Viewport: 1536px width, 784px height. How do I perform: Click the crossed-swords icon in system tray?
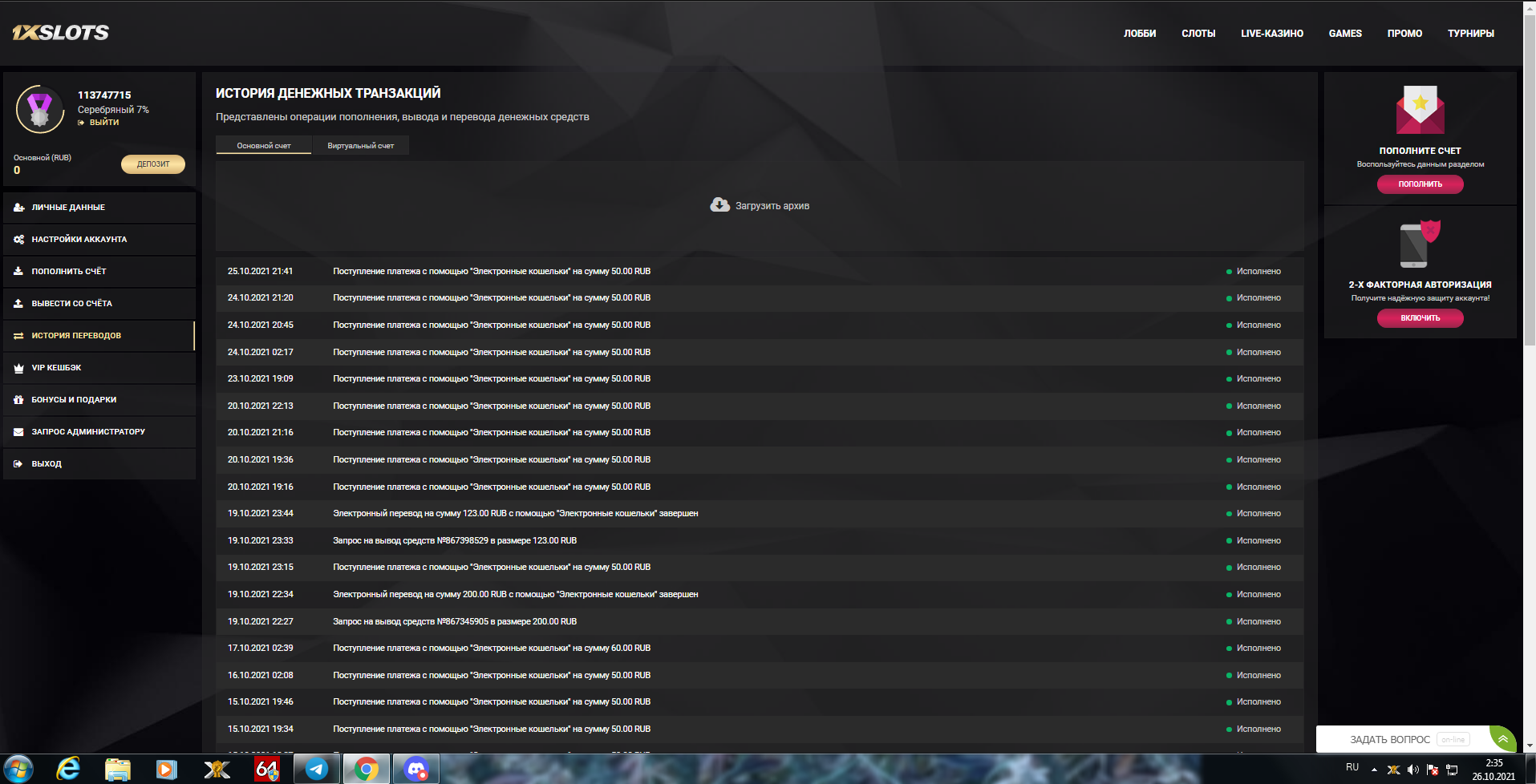tap(1394, 770)
